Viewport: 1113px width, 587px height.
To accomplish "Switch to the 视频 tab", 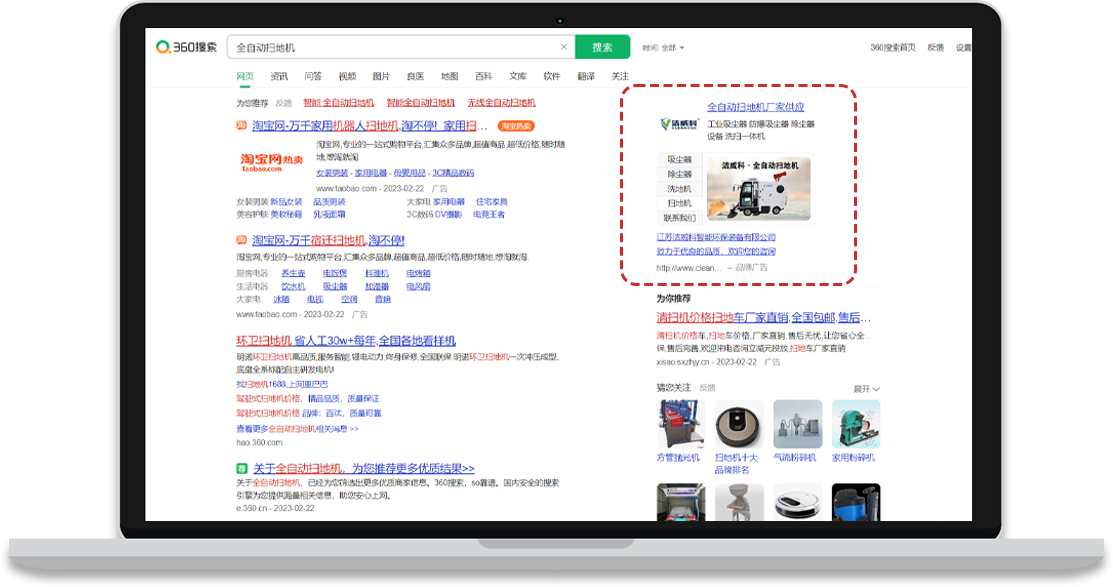I will 347,76.
